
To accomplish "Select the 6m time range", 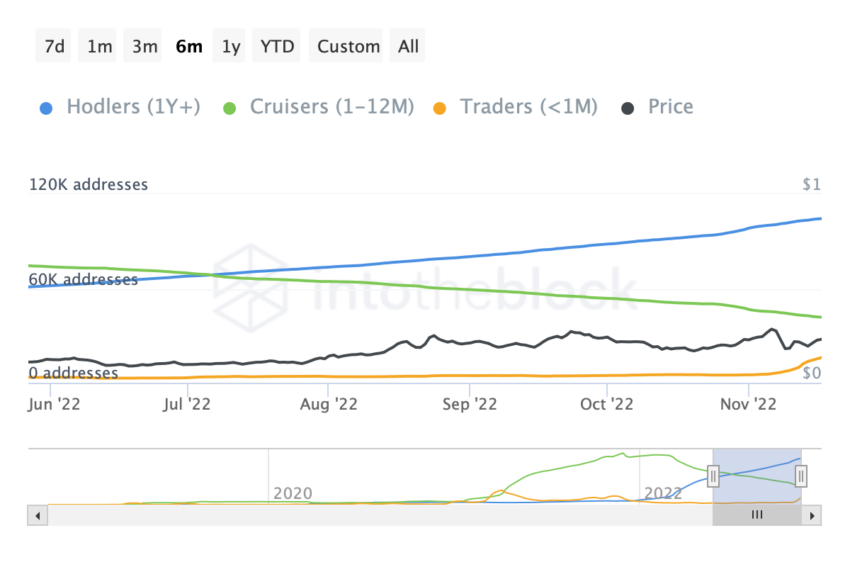I will click(188, 46).
